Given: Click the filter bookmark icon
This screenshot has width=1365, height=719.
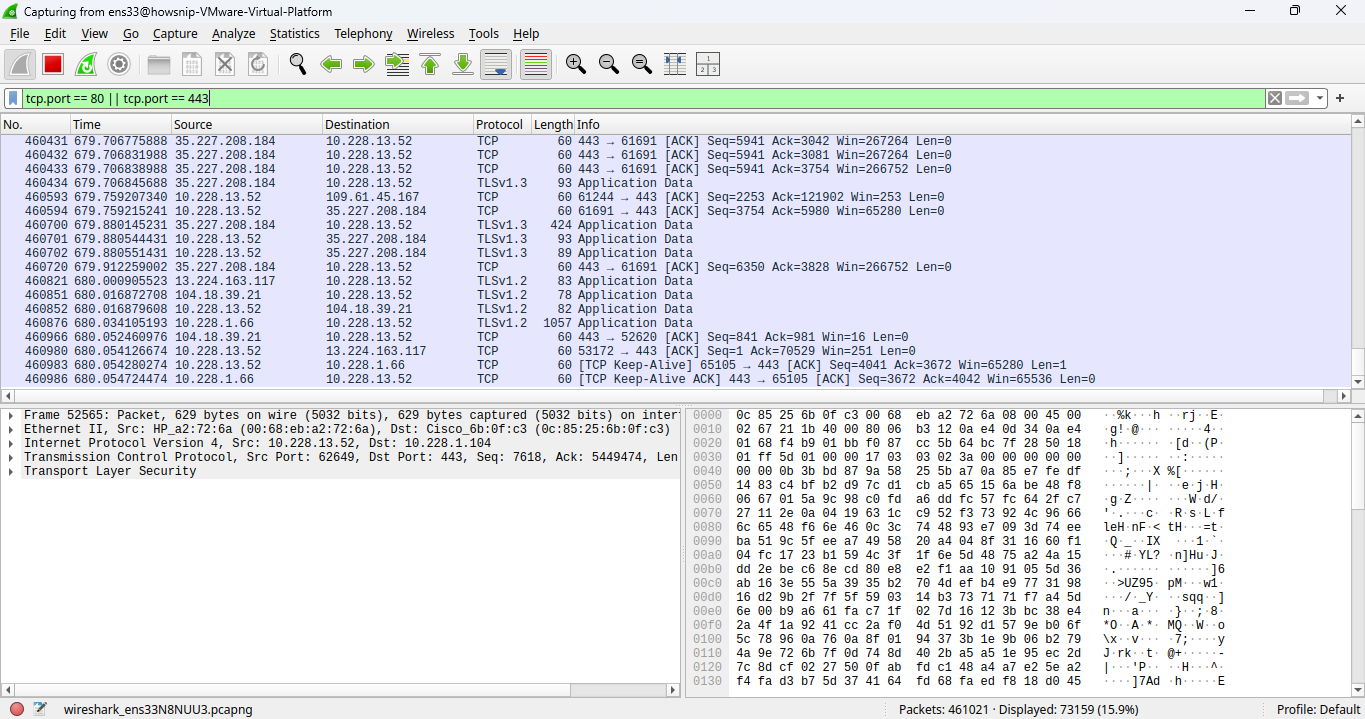Looking at the screenshot, I should click(x=13, y=98).
